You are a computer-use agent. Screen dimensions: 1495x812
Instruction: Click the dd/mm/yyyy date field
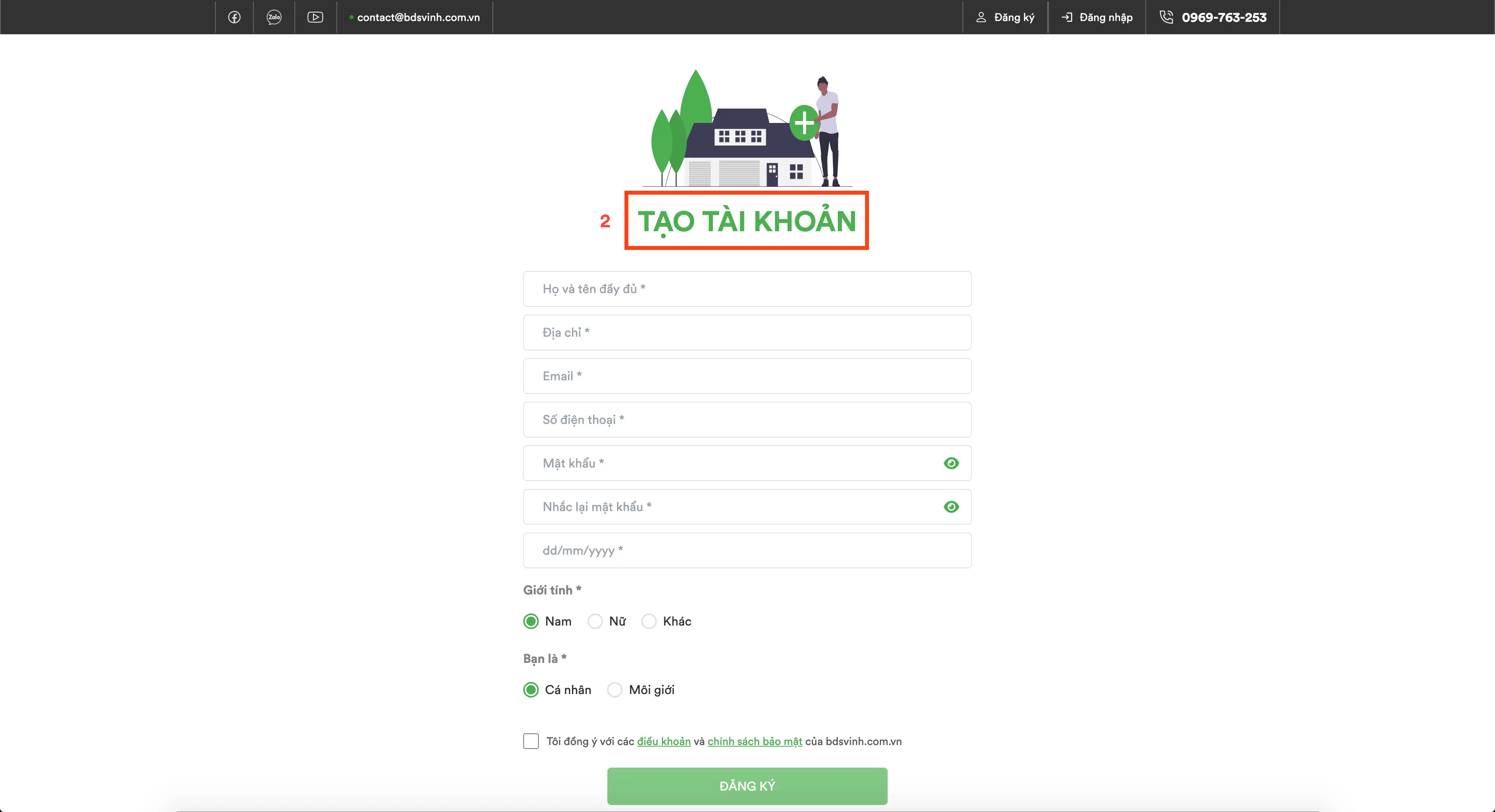tap(746, 550)
